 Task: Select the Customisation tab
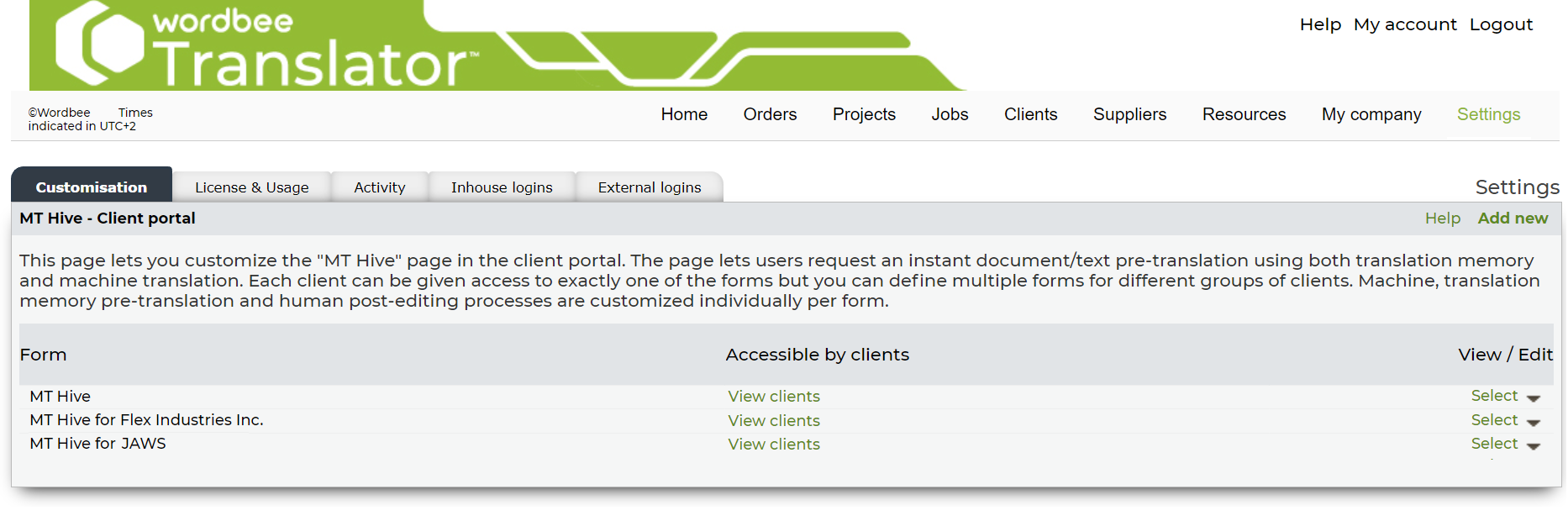[91, 187]
